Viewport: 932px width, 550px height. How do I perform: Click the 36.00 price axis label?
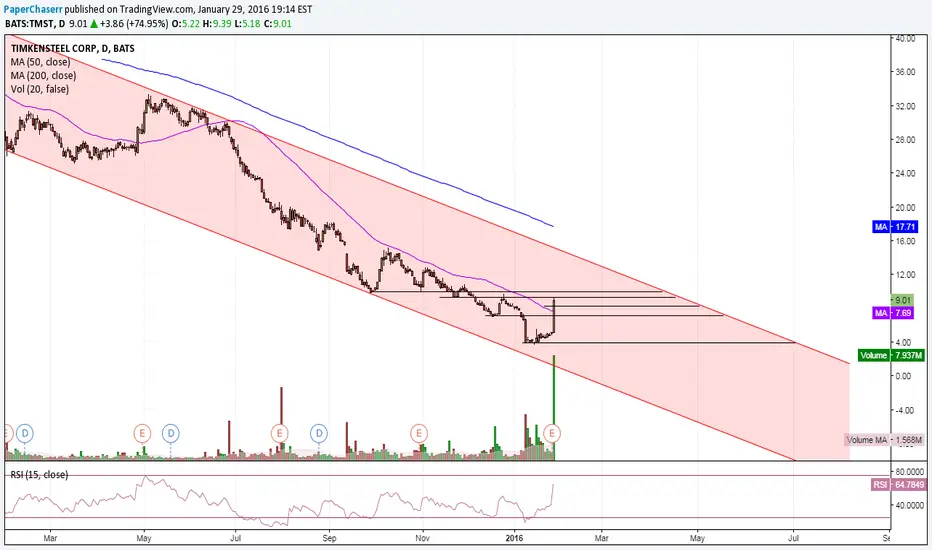click(905, 72)
